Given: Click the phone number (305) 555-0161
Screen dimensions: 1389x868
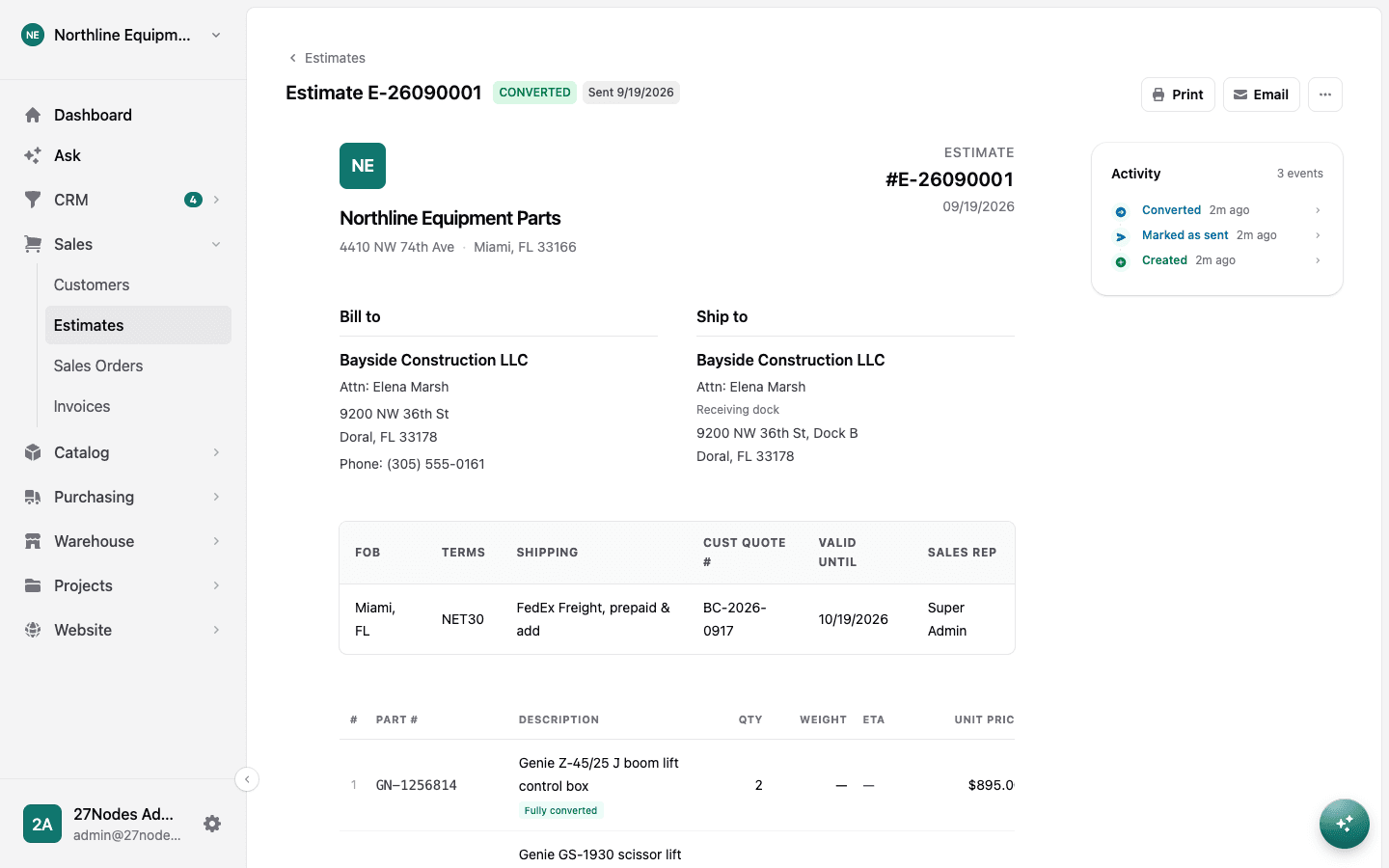Looking at the screenshot, I should [x=436, y=464].
